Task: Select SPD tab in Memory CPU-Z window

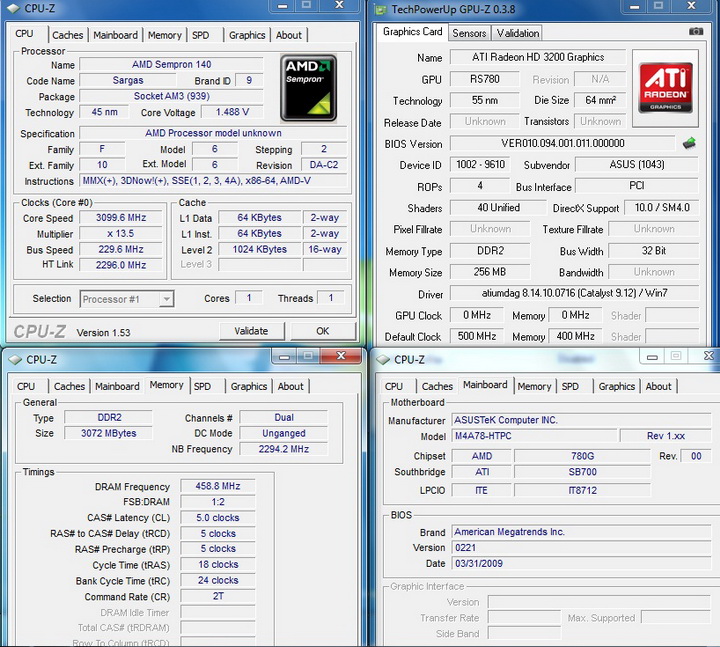Action: (202, 387)
